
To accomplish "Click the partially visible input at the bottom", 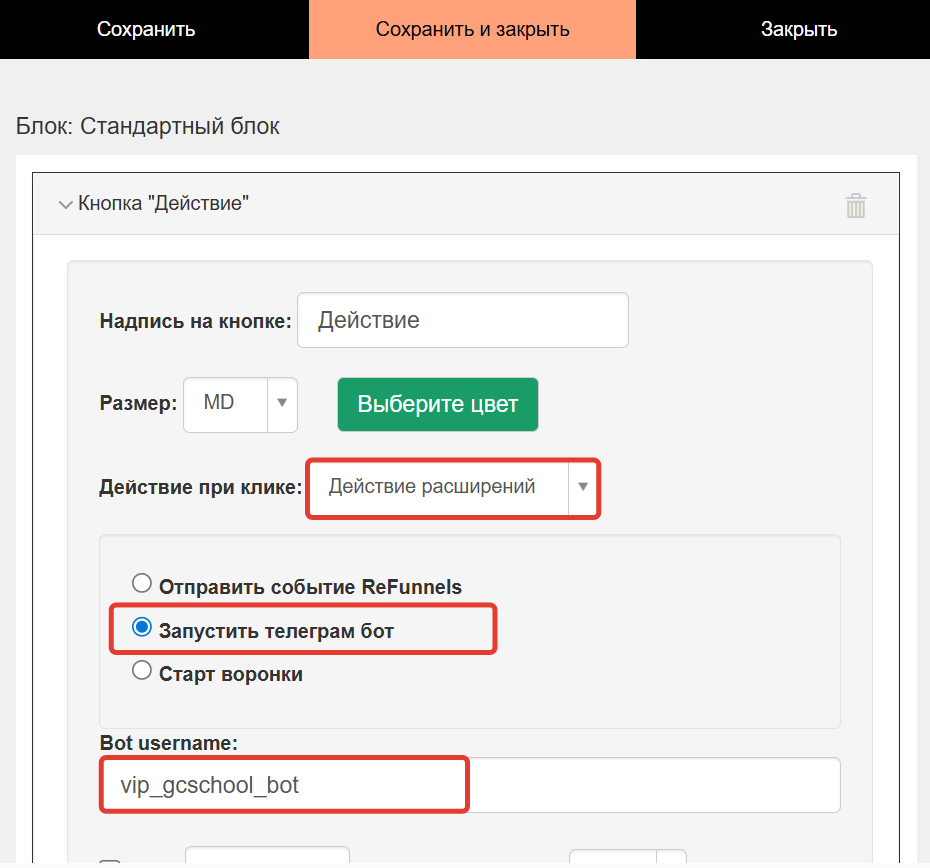I will (x=266, y=860).
